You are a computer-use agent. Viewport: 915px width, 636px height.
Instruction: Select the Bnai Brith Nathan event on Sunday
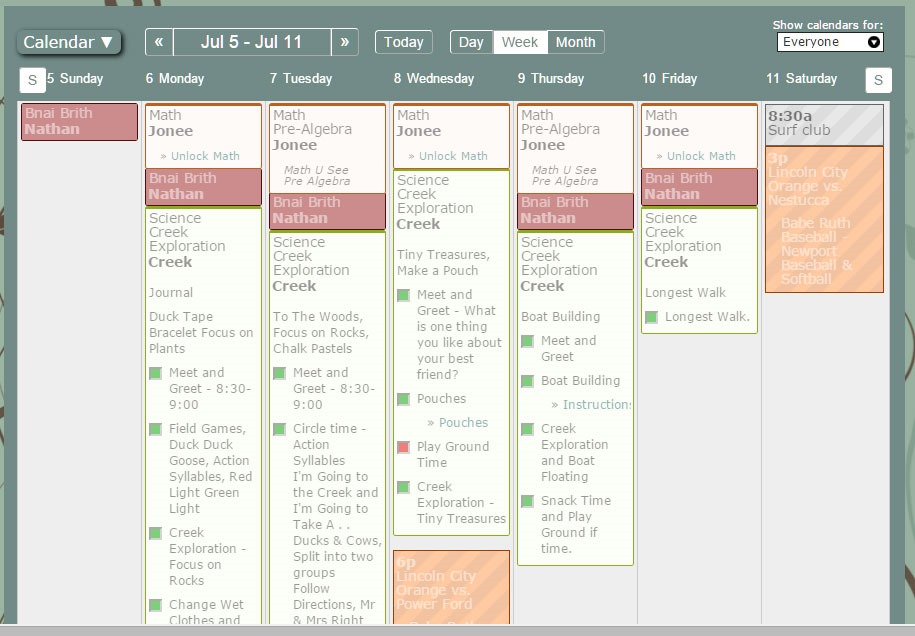pyautogui.click(x=79, y=121)
